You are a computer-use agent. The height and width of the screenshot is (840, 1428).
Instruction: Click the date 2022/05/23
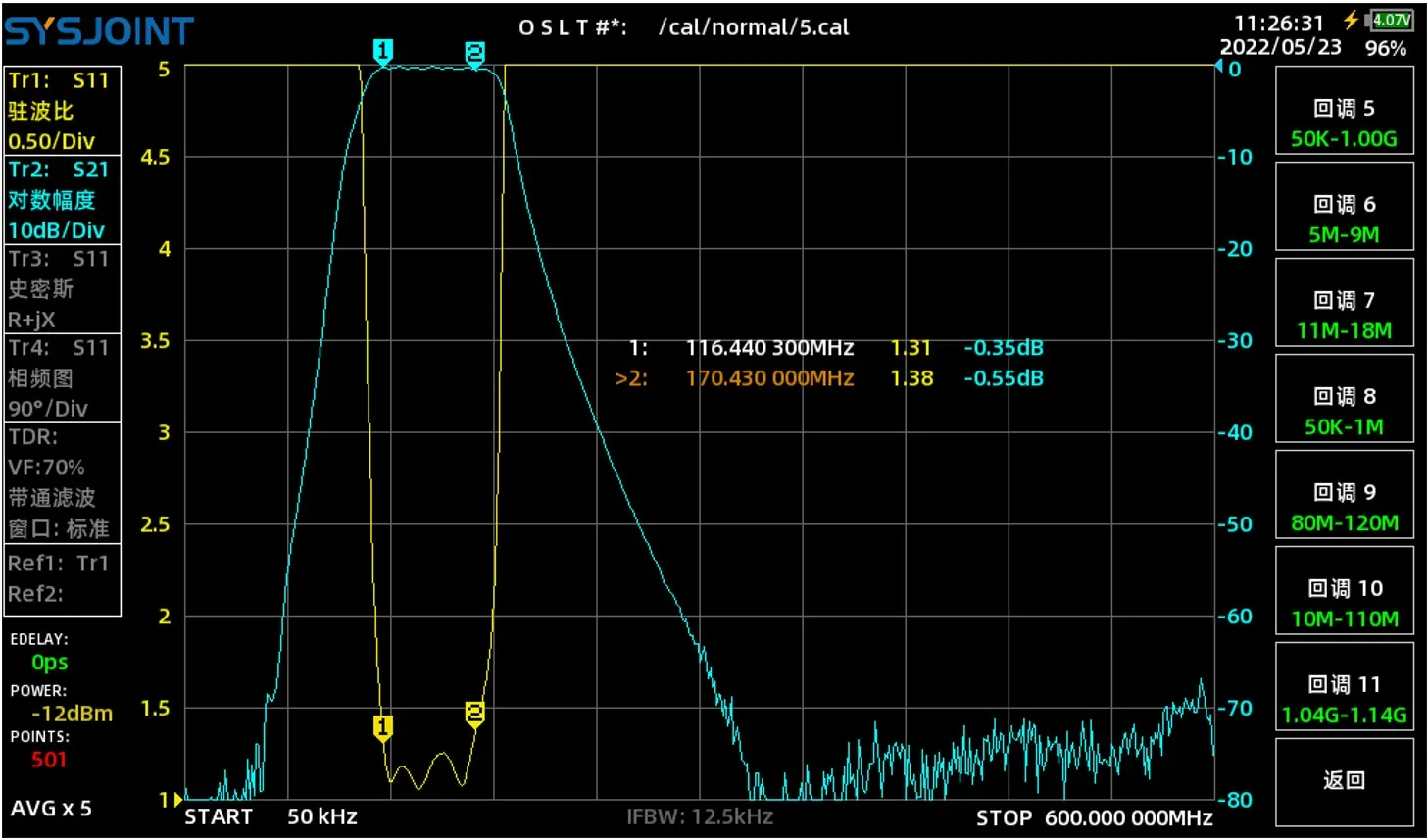click(x=1280, y=47)
